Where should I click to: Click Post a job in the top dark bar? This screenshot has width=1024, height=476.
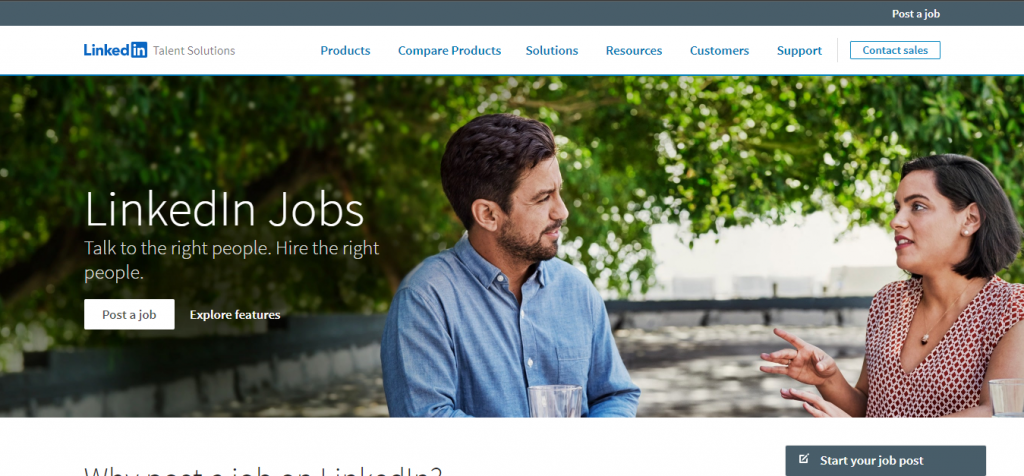916,14
